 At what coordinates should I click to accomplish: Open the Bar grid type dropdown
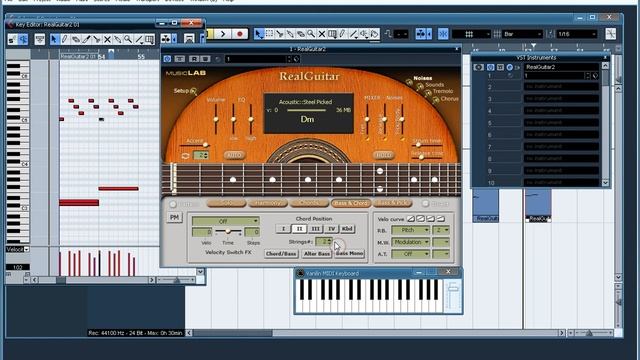[x=522, y=34]
